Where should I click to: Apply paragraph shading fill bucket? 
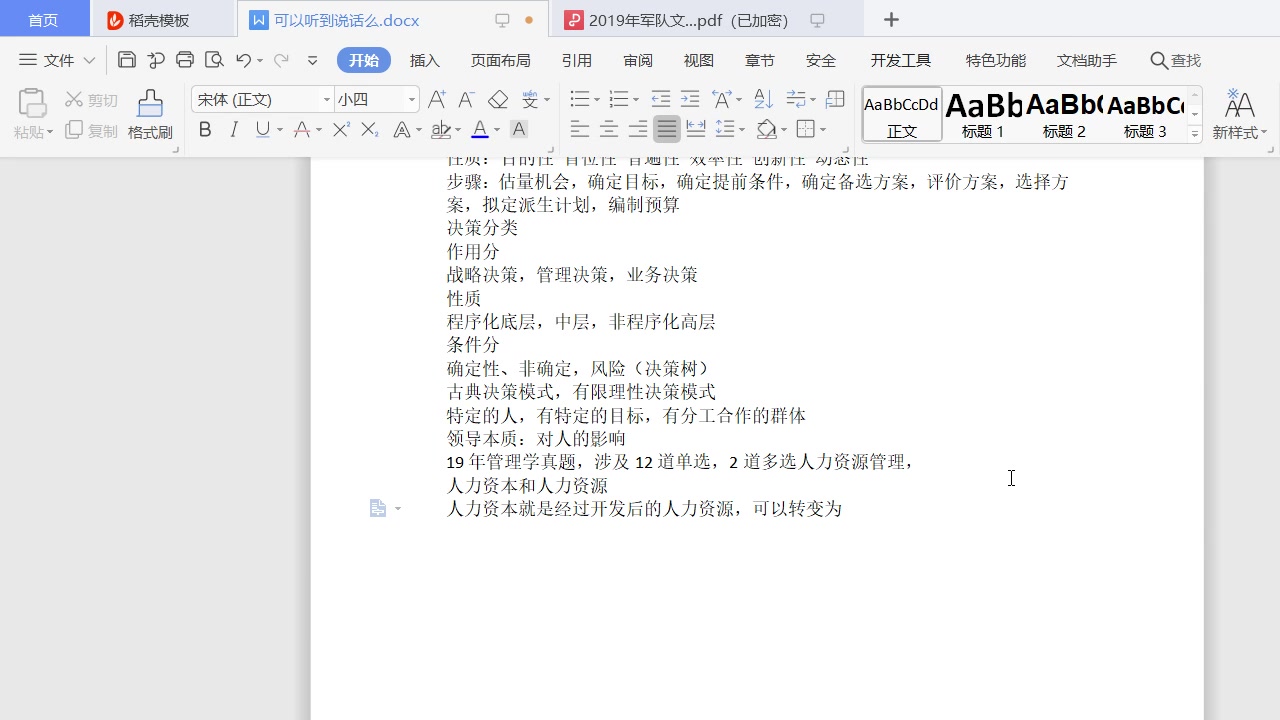[766, 129]
